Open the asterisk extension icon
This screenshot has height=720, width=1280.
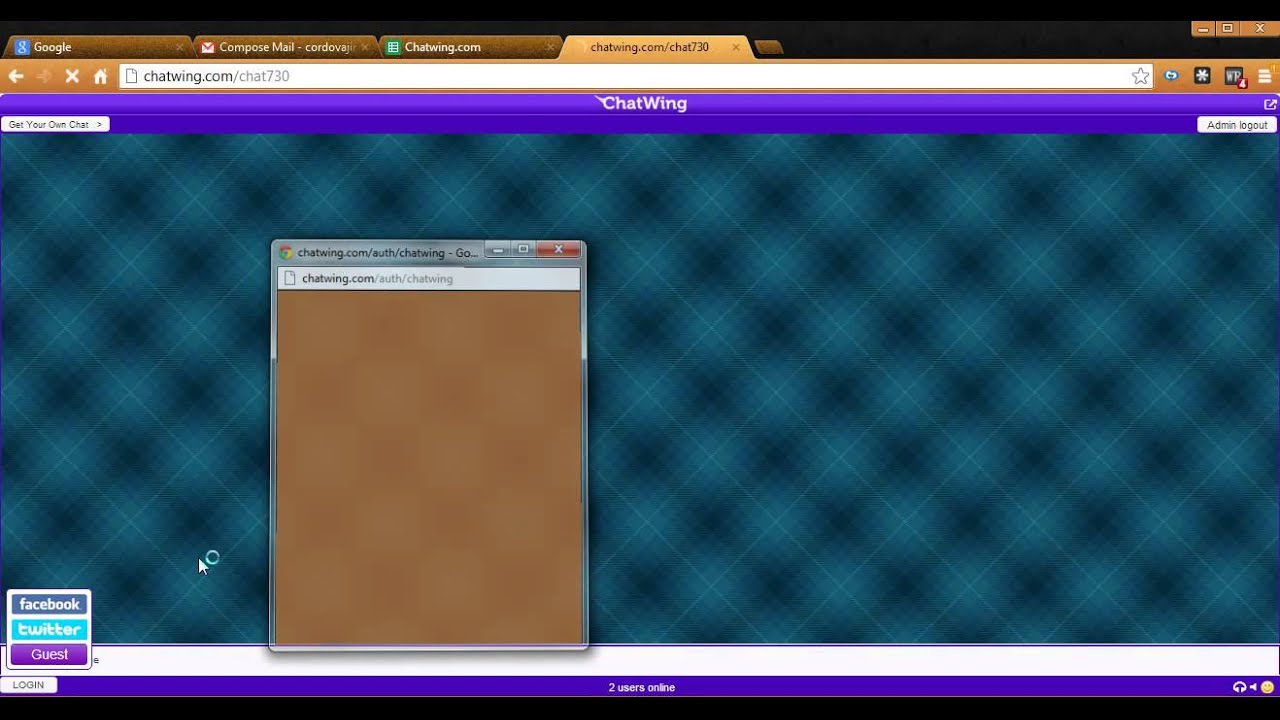click(1202, 76)
